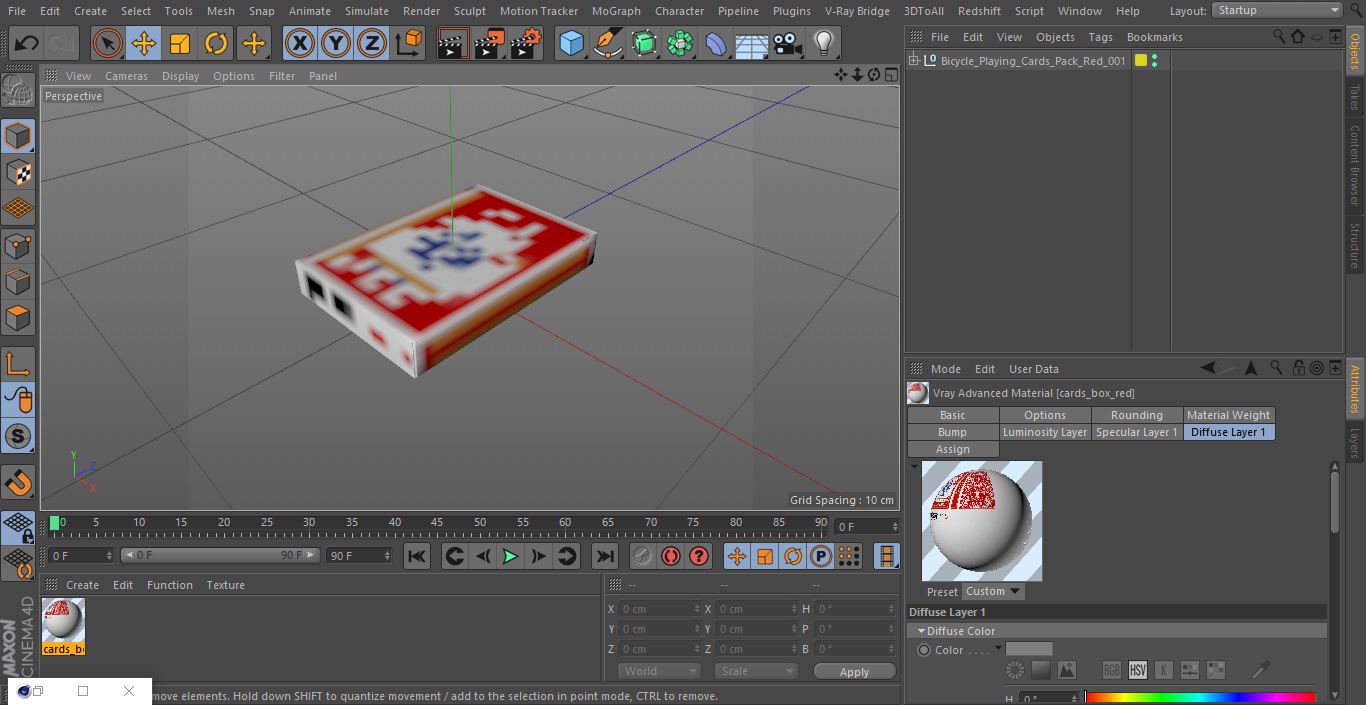1366x705 pixels.
Task: Add a Floor environment object
Action: click(752, 44)
